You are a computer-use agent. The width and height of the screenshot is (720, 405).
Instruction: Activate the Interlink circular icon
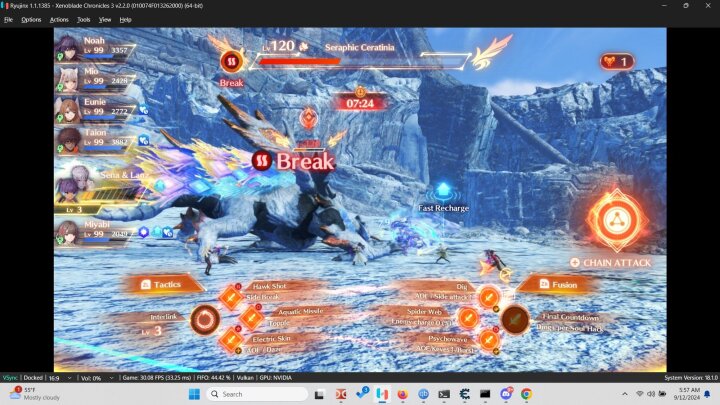[x=205, y=320]
